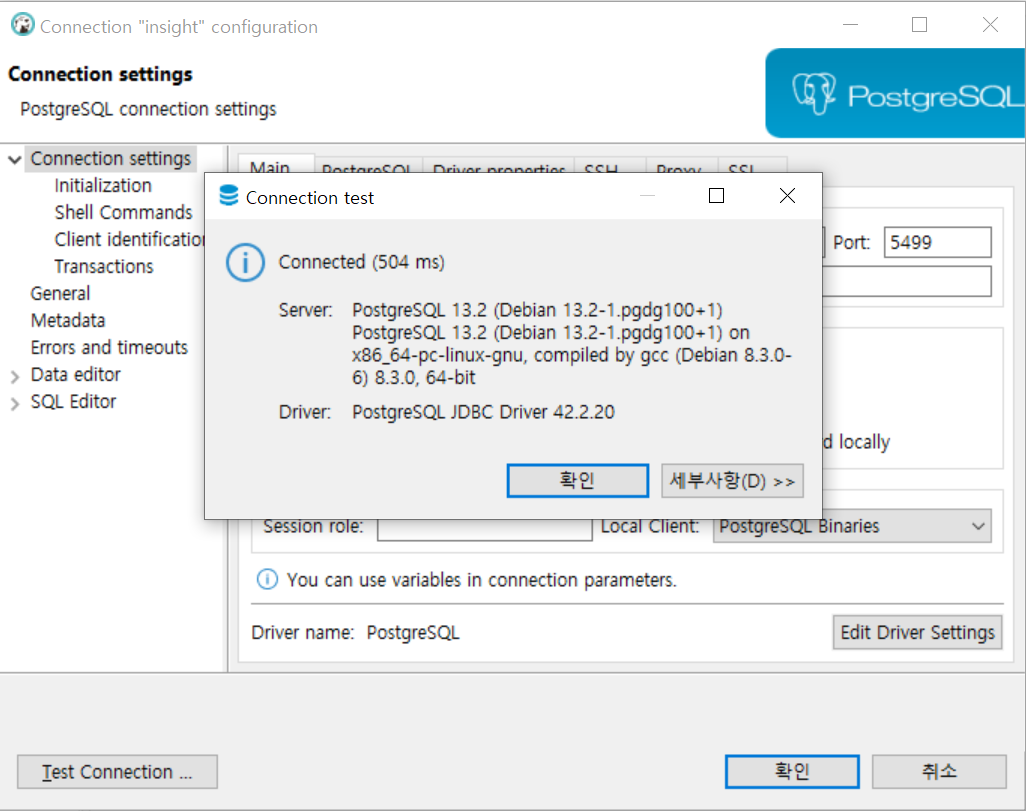The width and height of the screenshot is (1026, 811).
Task: Click 취소 cancel button
Action: point(939,772)
